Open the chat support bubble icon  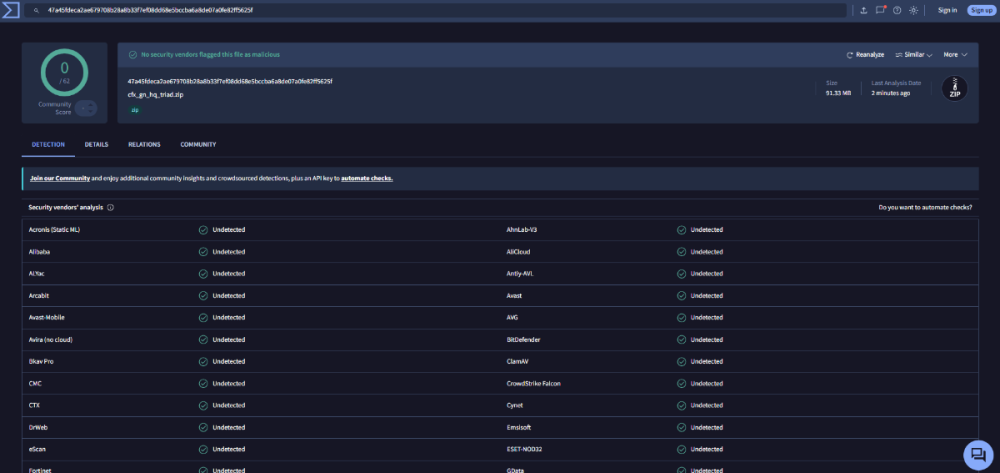(x=978, y=455)
